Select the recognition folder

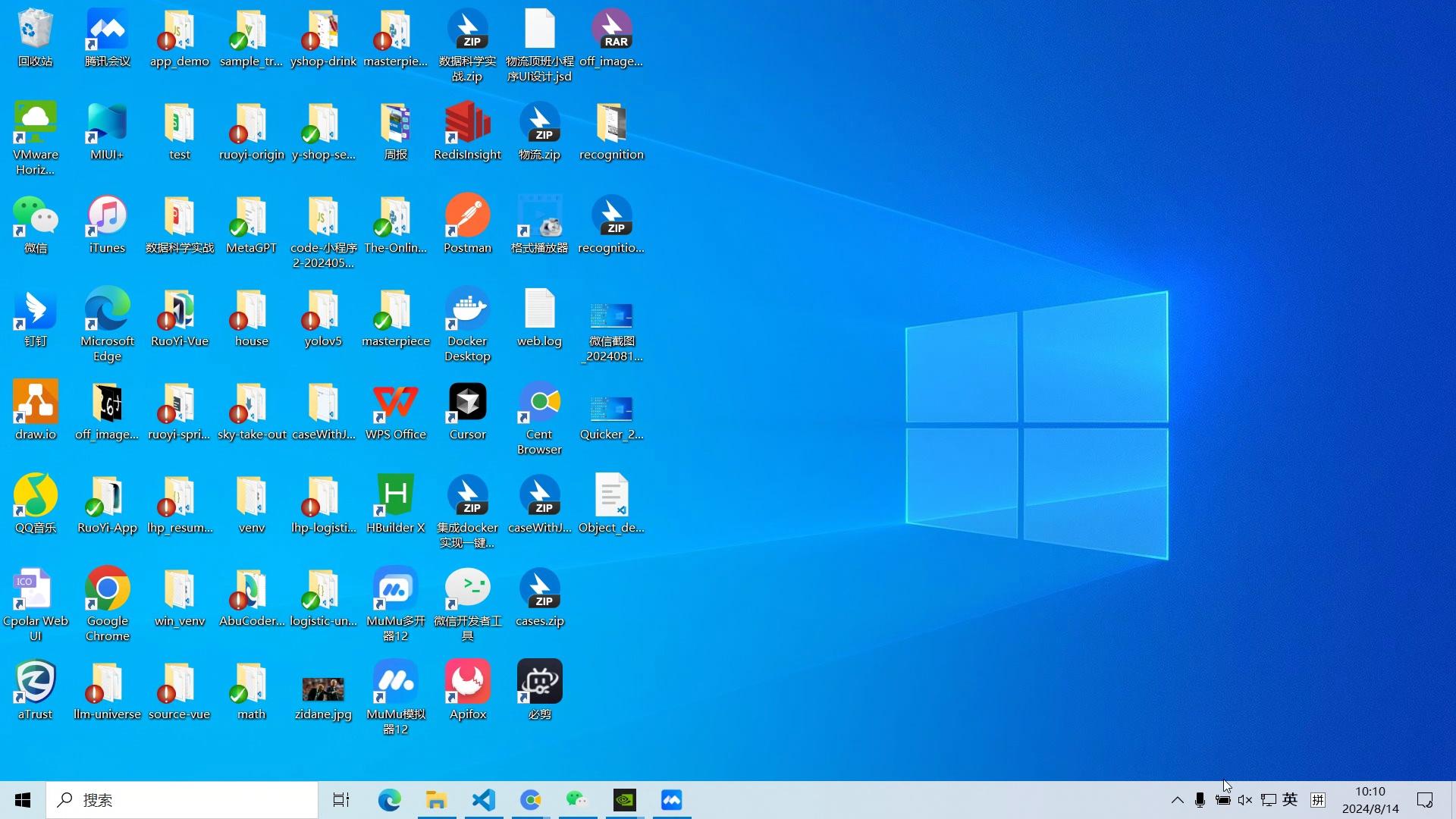[x=611, y=131]
